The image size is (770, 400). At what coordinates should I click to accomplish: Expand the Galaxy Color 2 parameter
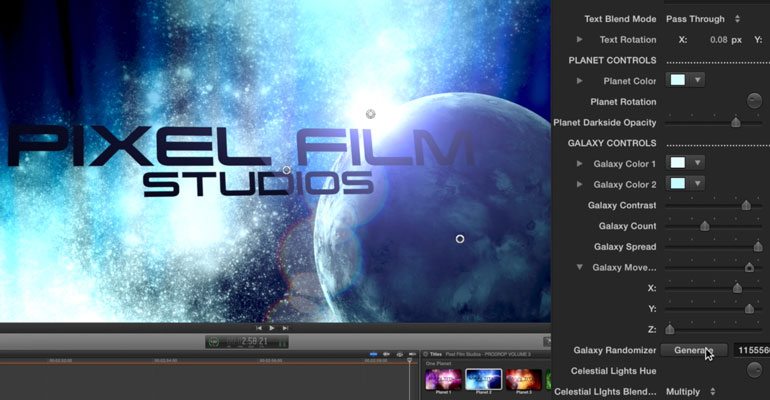pos(579,184)
